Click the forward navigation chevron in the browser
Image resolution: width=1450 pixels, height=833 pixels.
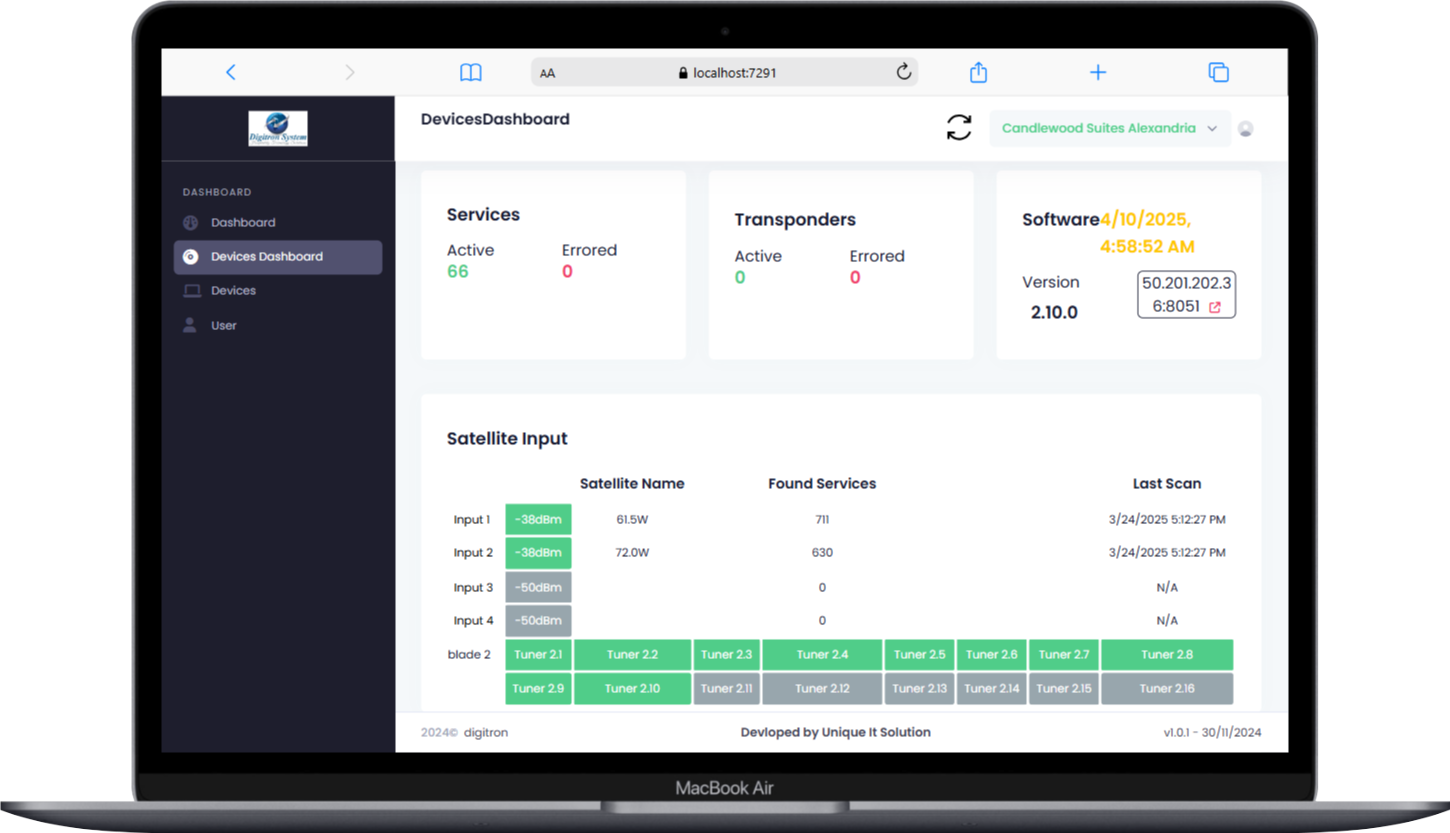click(x=349, y=72)
